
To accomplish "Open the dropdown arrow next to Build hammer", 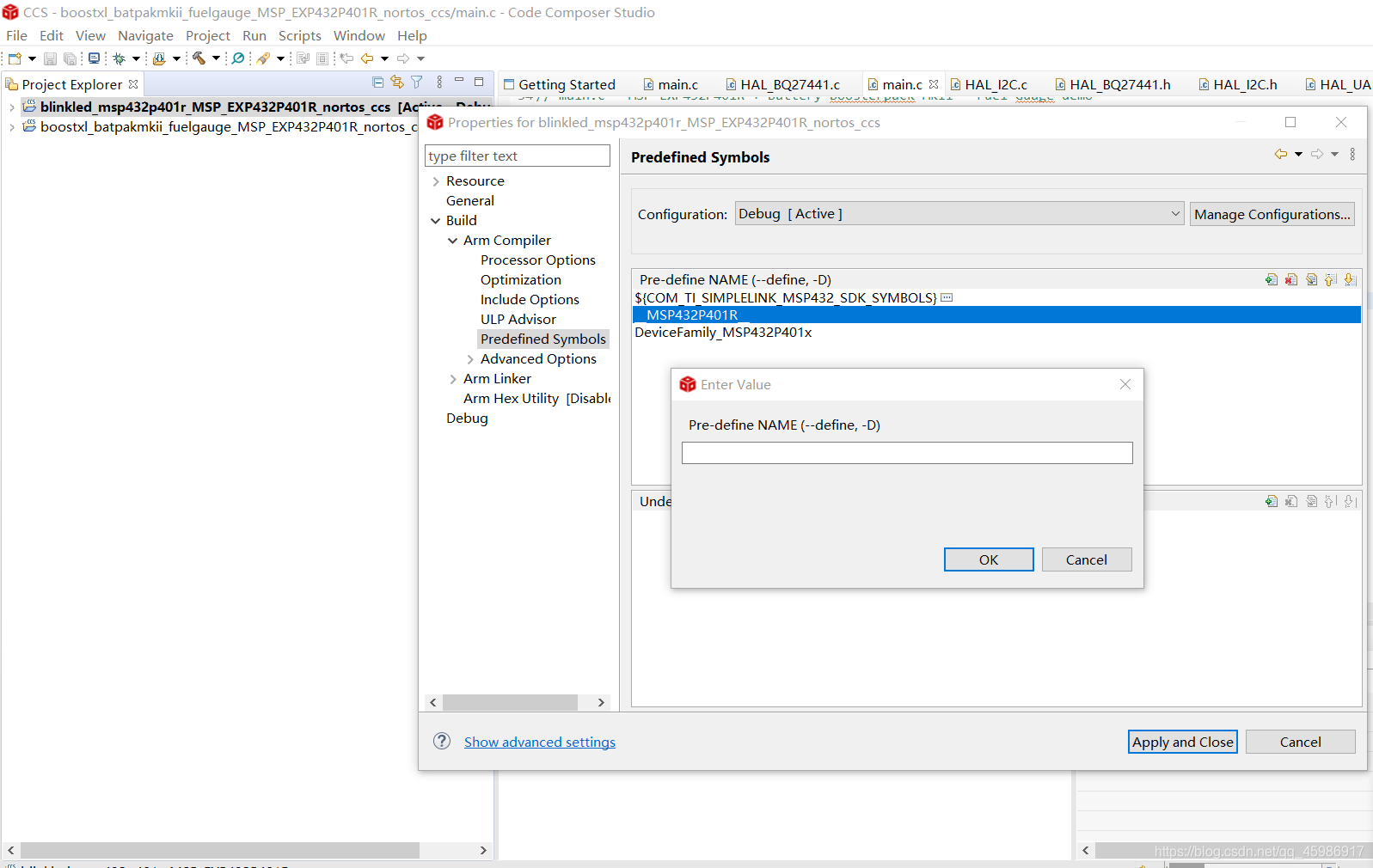I will click(x=216, y=58).
